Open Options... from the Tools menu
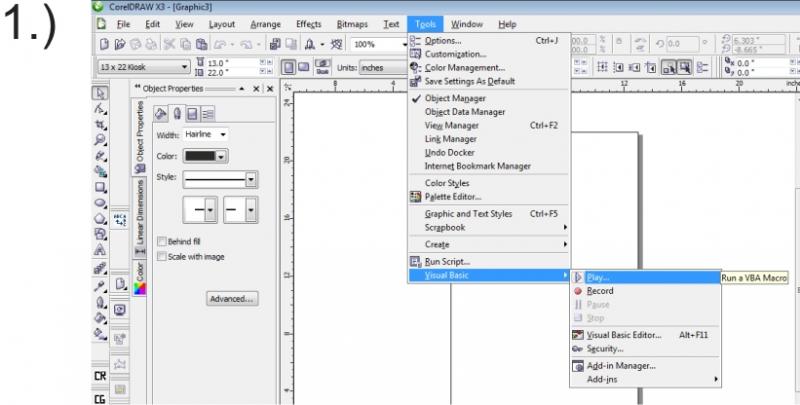Image resolution: width=800 pixels, height=405 pixels. [489, 41]
